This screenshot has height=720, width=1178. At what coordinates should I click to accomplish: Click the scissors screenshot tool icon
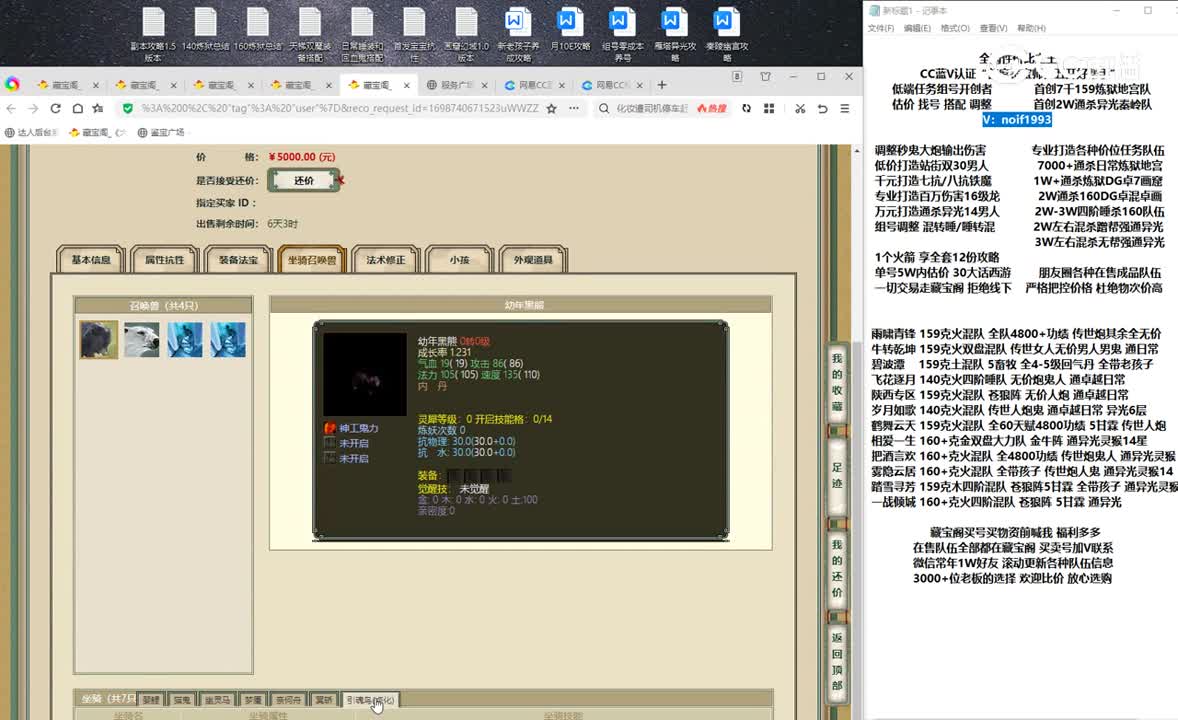click(800, 108)
